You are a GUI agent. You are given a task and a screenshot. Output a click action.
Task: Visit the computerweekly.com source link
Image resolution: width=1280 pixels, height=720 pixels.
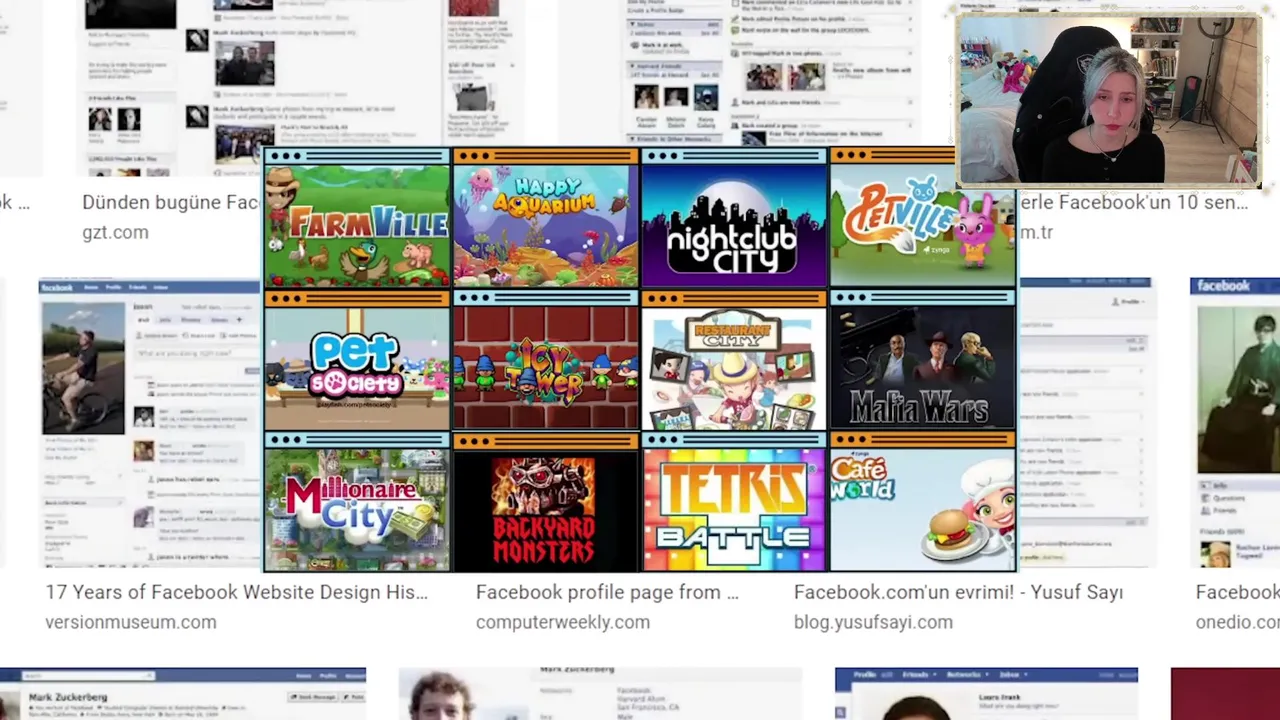tap(562, 622)
